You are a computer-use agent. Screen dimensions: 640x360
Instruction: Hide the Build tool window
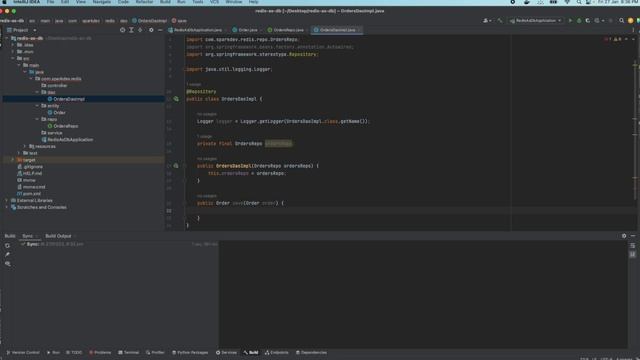click(633, 236)
